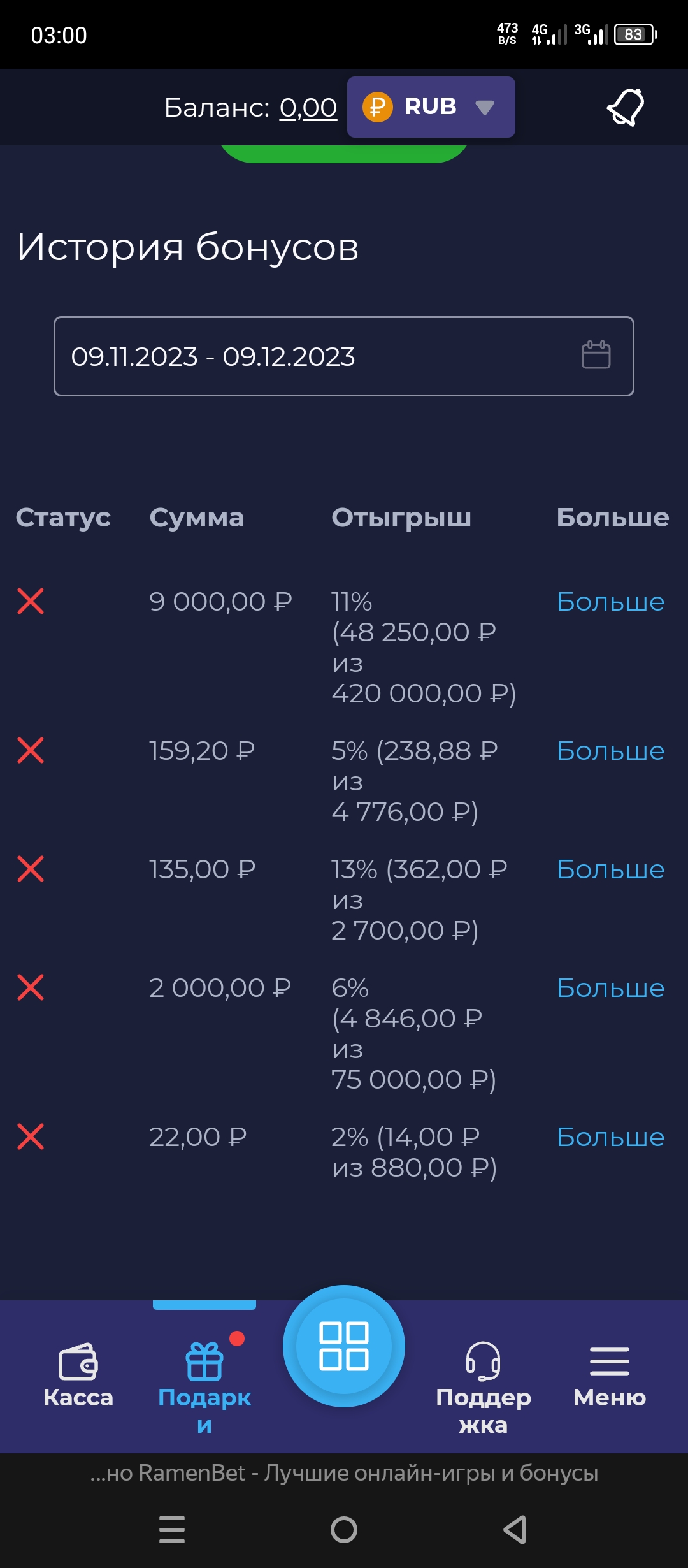Viewport: 688px width, 1568px height.
Task: Open Android recent apps button
Action: [x=172, y=1530]
